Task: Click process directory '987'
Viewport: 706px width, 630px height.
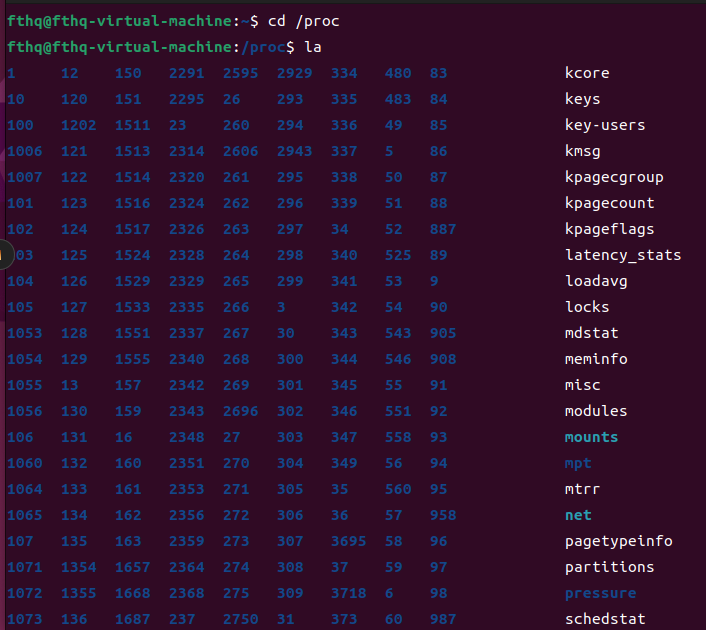Action: (443, 619)
